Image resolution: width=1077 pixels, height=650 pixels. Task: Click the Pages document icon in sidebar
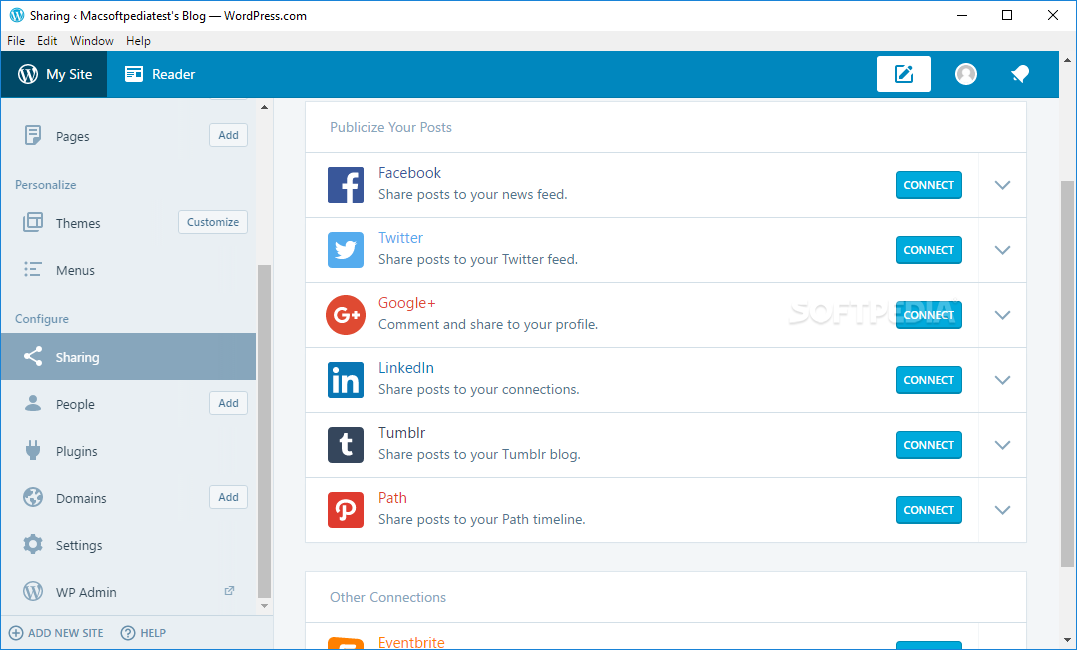[x=32, y=135]
